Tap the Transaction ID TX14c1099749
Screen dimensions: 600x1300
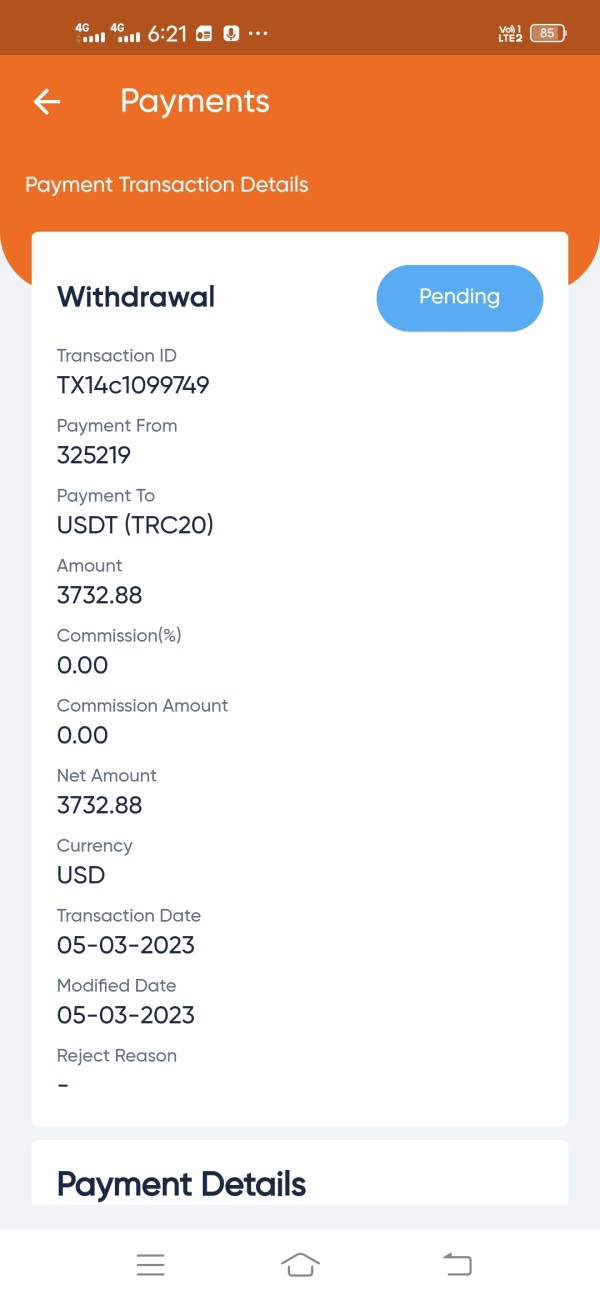(x=133, y=385)
